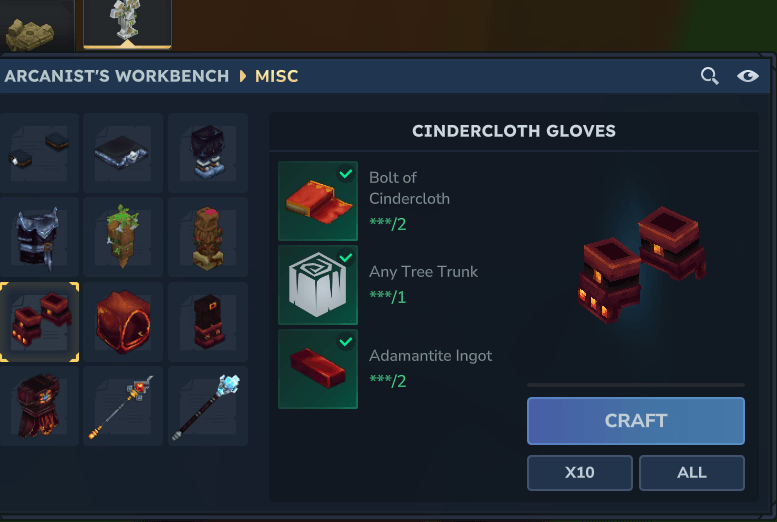Select the Cindercloth robe recipe
This screenshot has height=522, width=777.
click(39, 406)
